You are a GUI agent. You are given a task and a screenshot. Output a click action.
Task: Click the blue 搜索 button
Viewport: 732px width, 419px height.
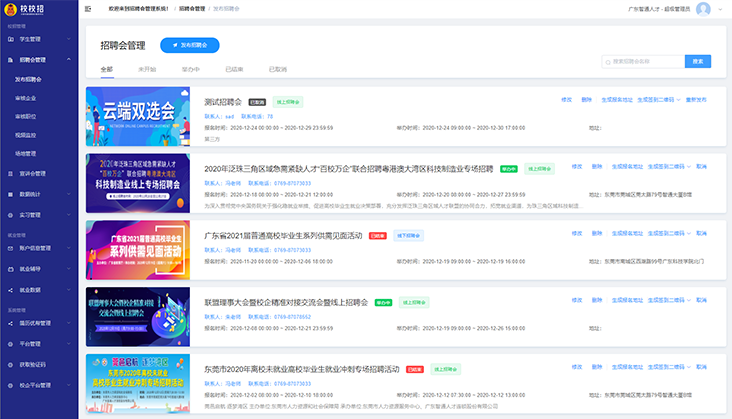[698, 62]
